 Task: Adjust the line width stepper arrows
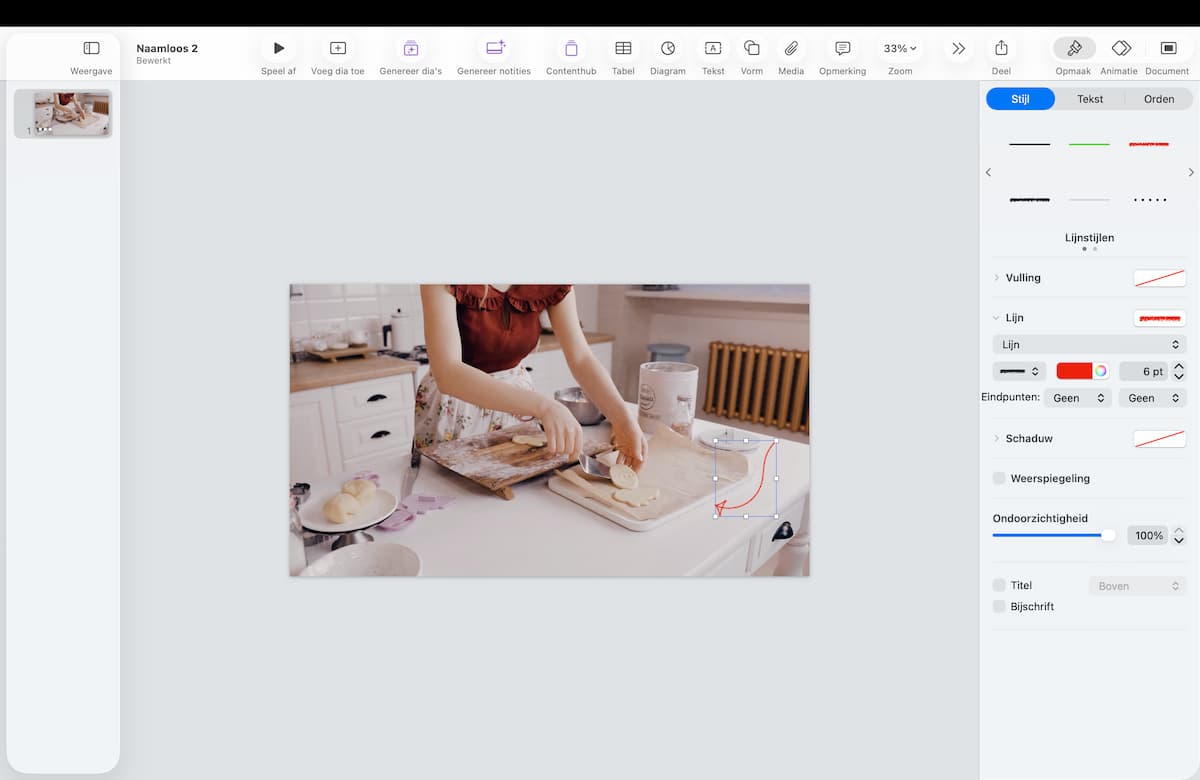point(1179,371)
